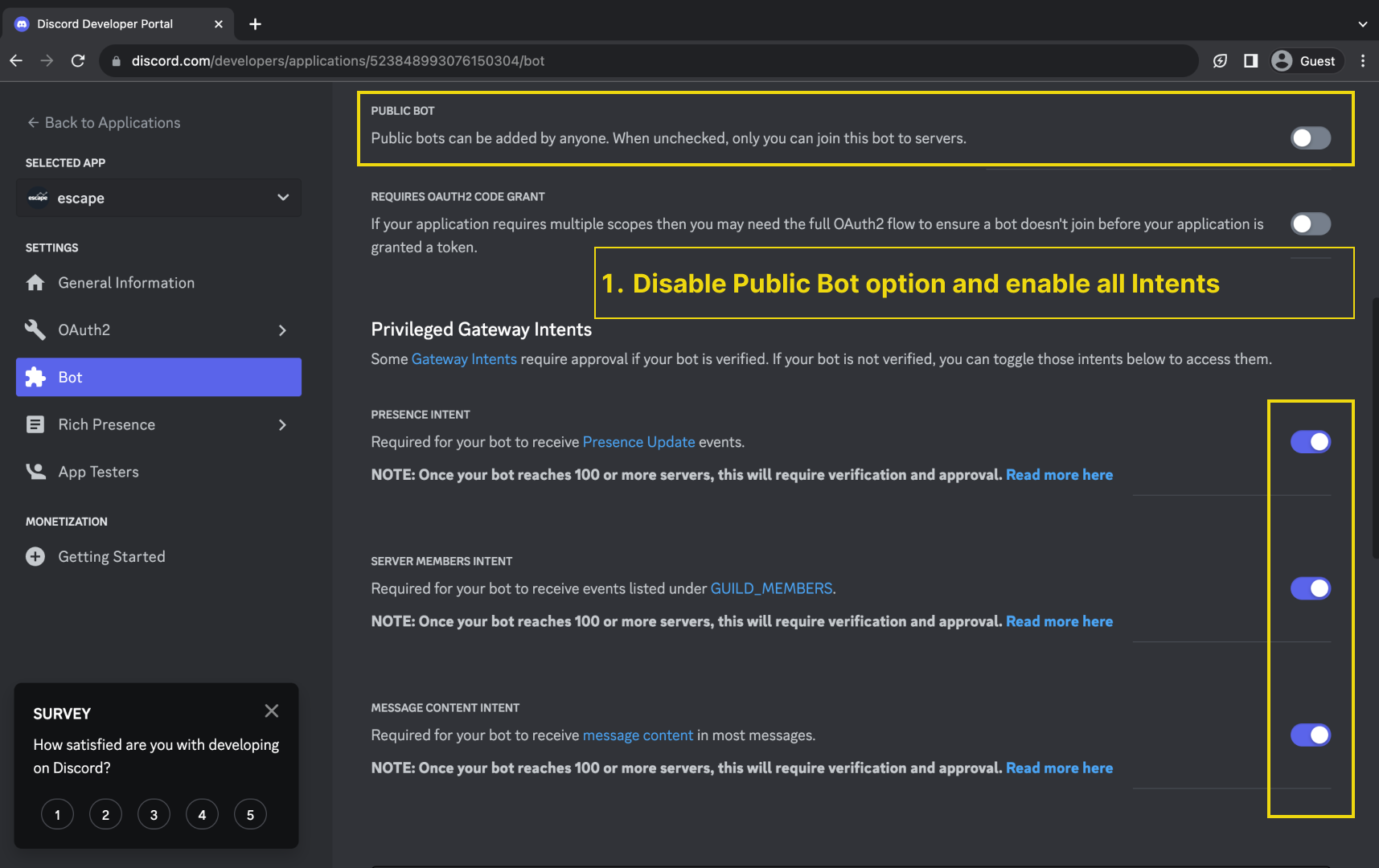Rate survey satisfaction as 5
The width and height of the screenshot is (1379, 868).
[x=250, y=815]
